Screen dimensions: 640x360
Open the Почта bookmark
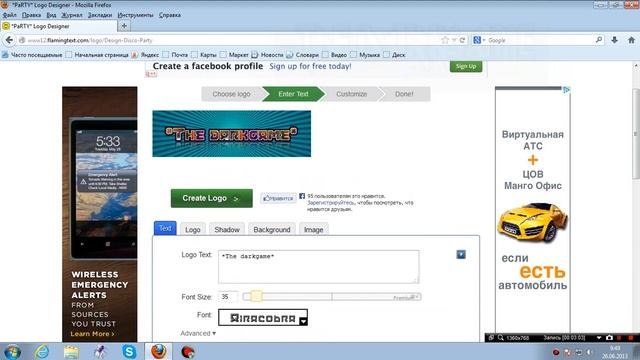pyautogui.click(x=175, y=55)
